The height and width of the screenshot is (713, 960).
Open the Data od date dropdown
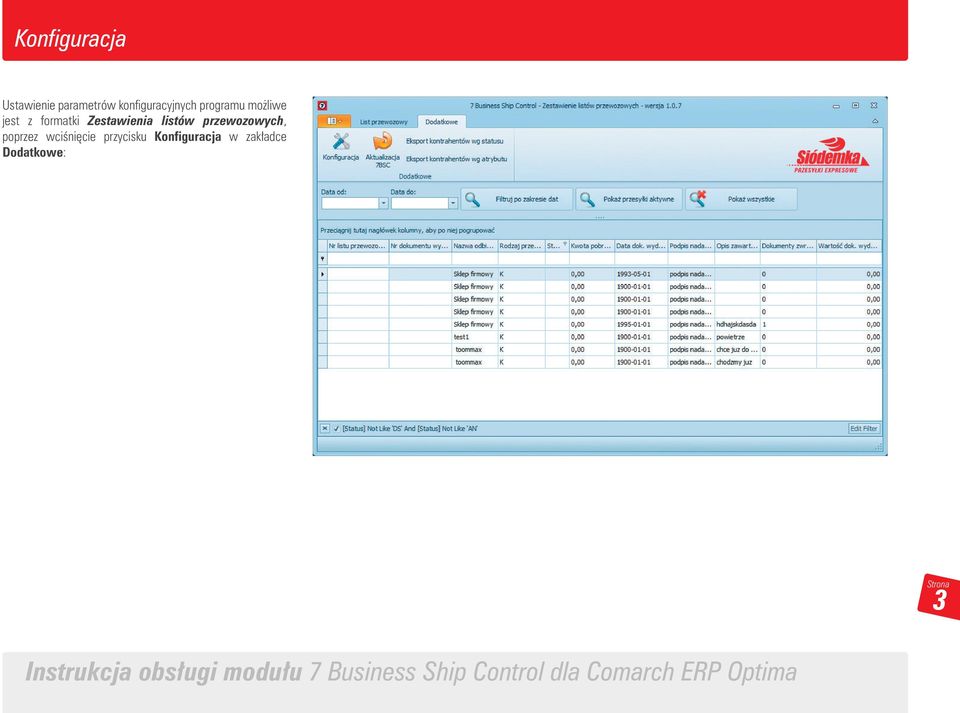tap(383, 203)
